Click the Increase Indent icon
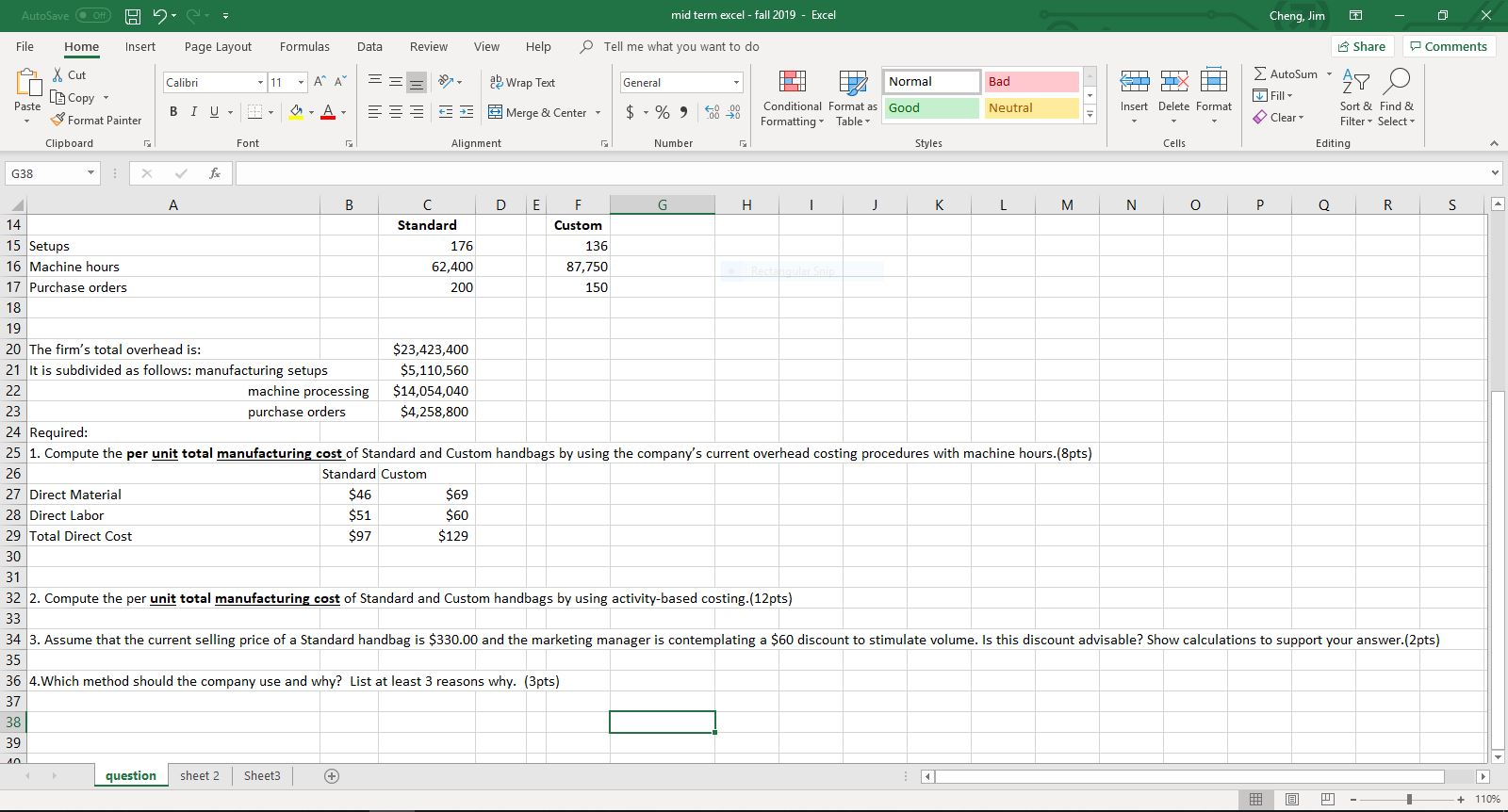This screenshot has width=1508, height=812. point(467,113)
